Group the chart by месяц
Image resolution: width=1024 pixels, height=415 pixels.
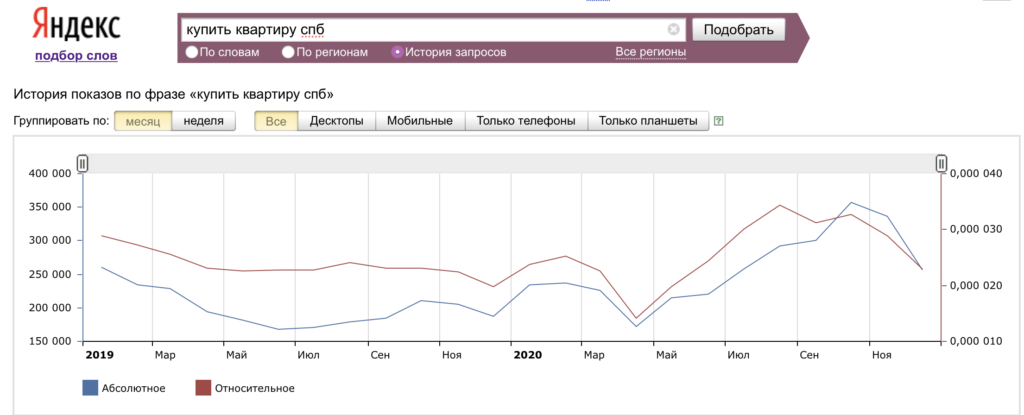[x=143, y=121]
